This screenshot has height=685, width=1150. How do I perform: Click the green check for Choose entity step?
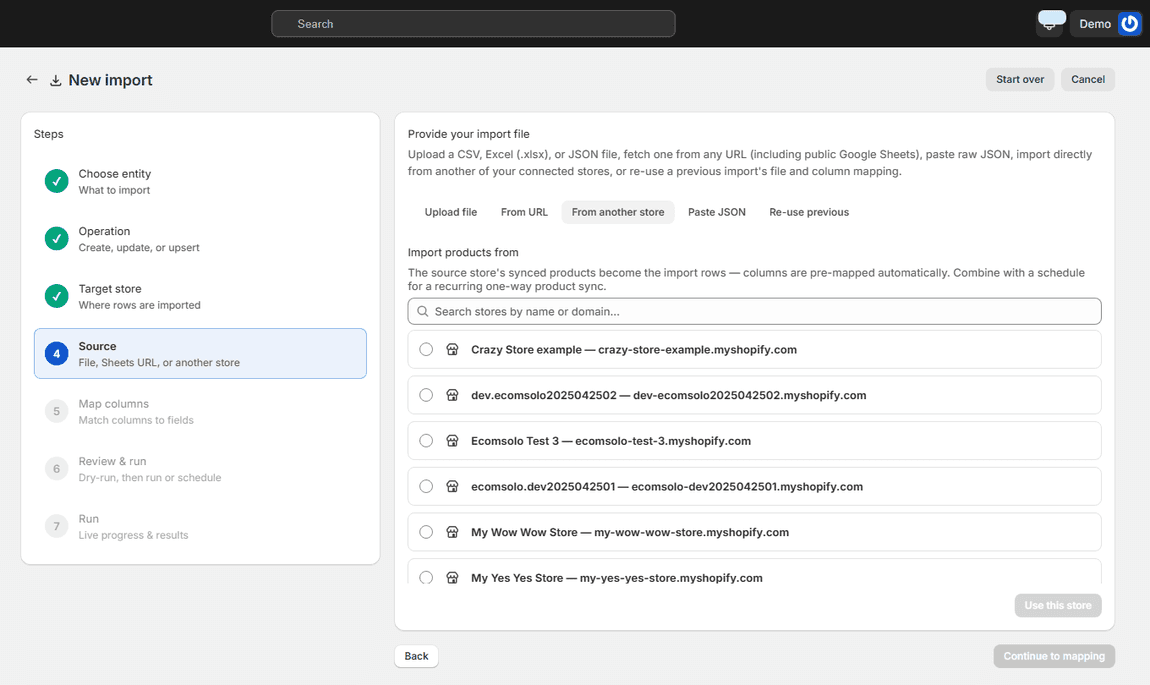click(x=56, y=181)
